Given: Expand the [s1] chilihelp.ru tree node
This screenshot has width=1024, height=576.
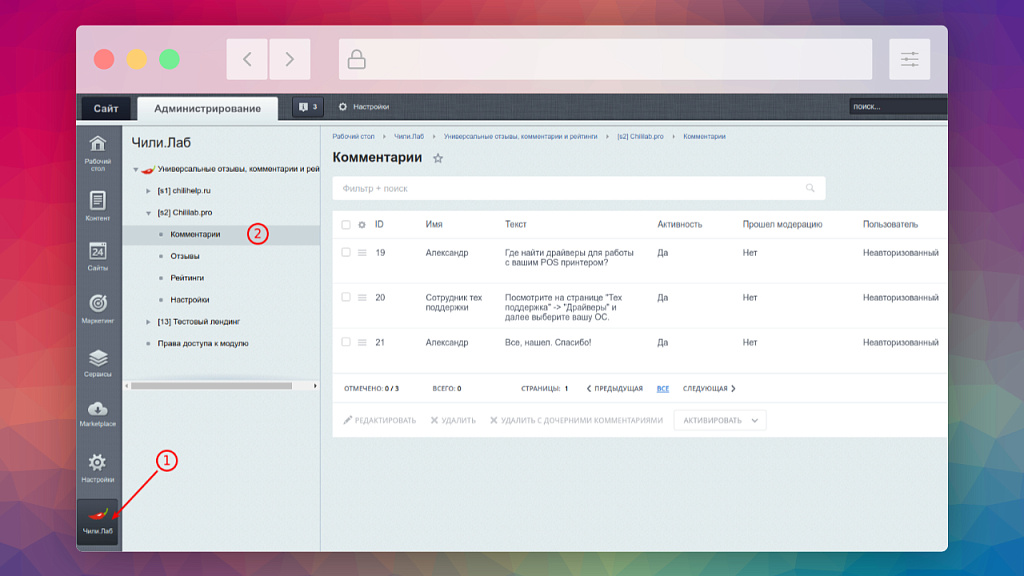Looking at the screenshot, I should tap(149, 190).
